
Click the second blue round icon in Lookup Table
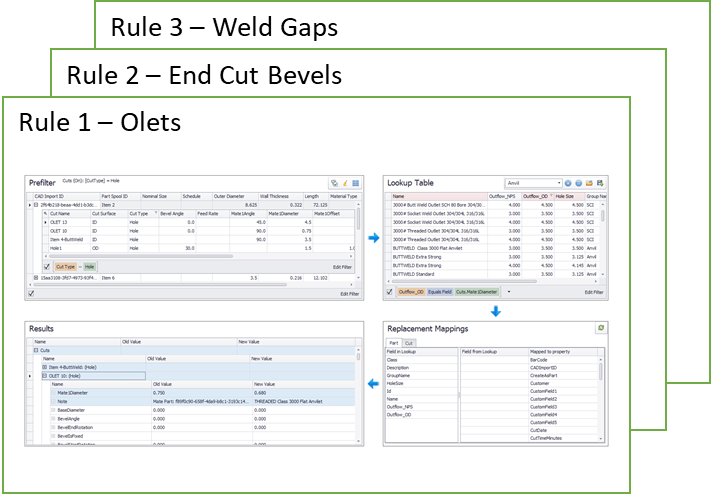tap(579, 183)
